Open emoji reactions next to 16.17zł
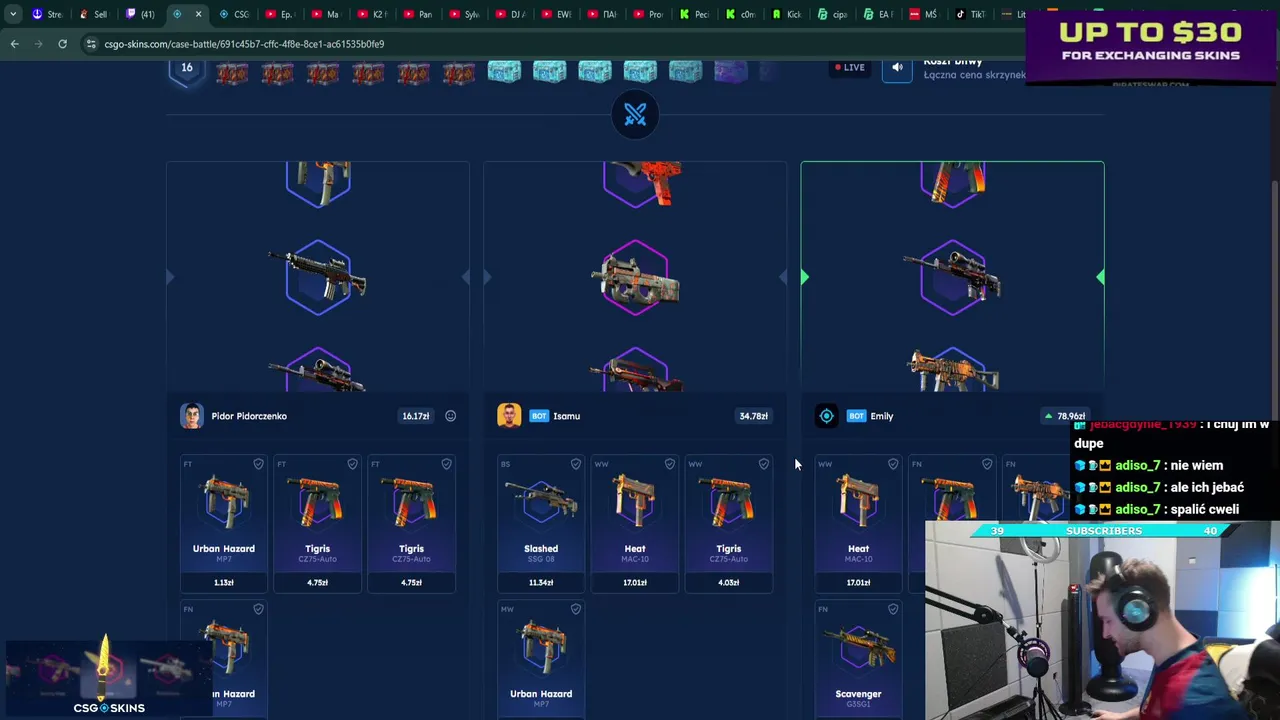Screen dimensions: 1280x720 point(450,416)
